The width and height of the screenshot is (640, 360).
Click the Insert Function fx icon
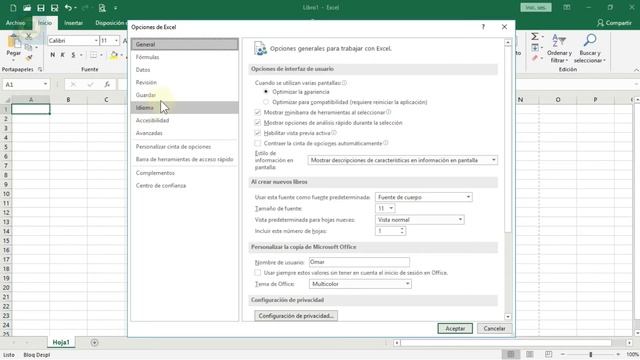point(107,84)
